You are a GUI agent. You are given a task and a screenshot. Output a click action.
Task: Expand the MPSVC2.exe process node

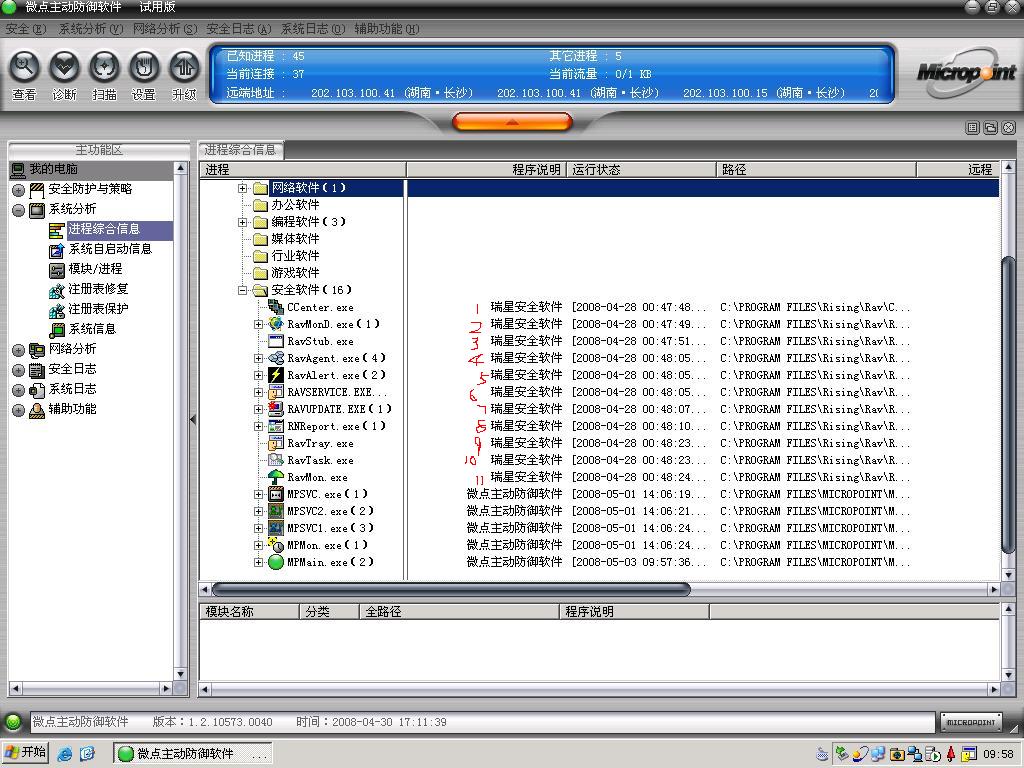(x=259, y=511)
